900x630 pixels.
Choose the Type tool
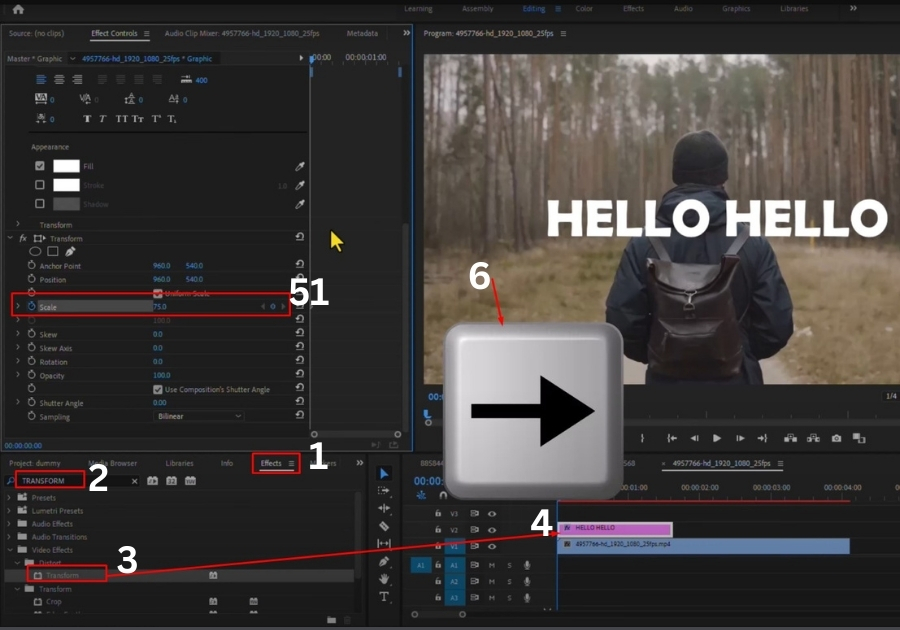pyautogui.click(x=384, y=597)
